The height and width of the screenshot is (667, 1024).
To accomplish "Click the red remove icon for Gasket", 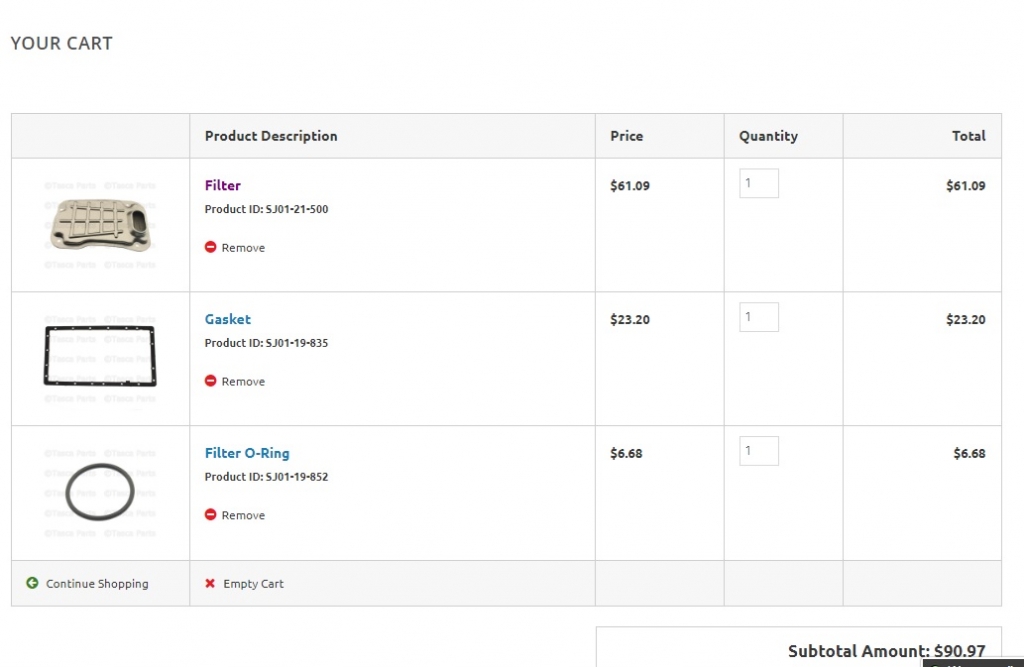I will [x=210, y=381].
